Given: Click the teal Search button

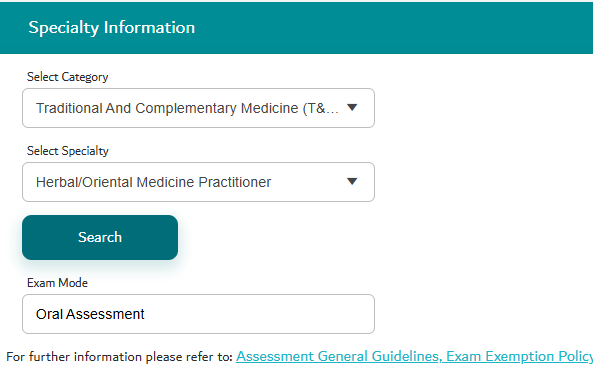Looking at the screenshot, I should point(100,238).
